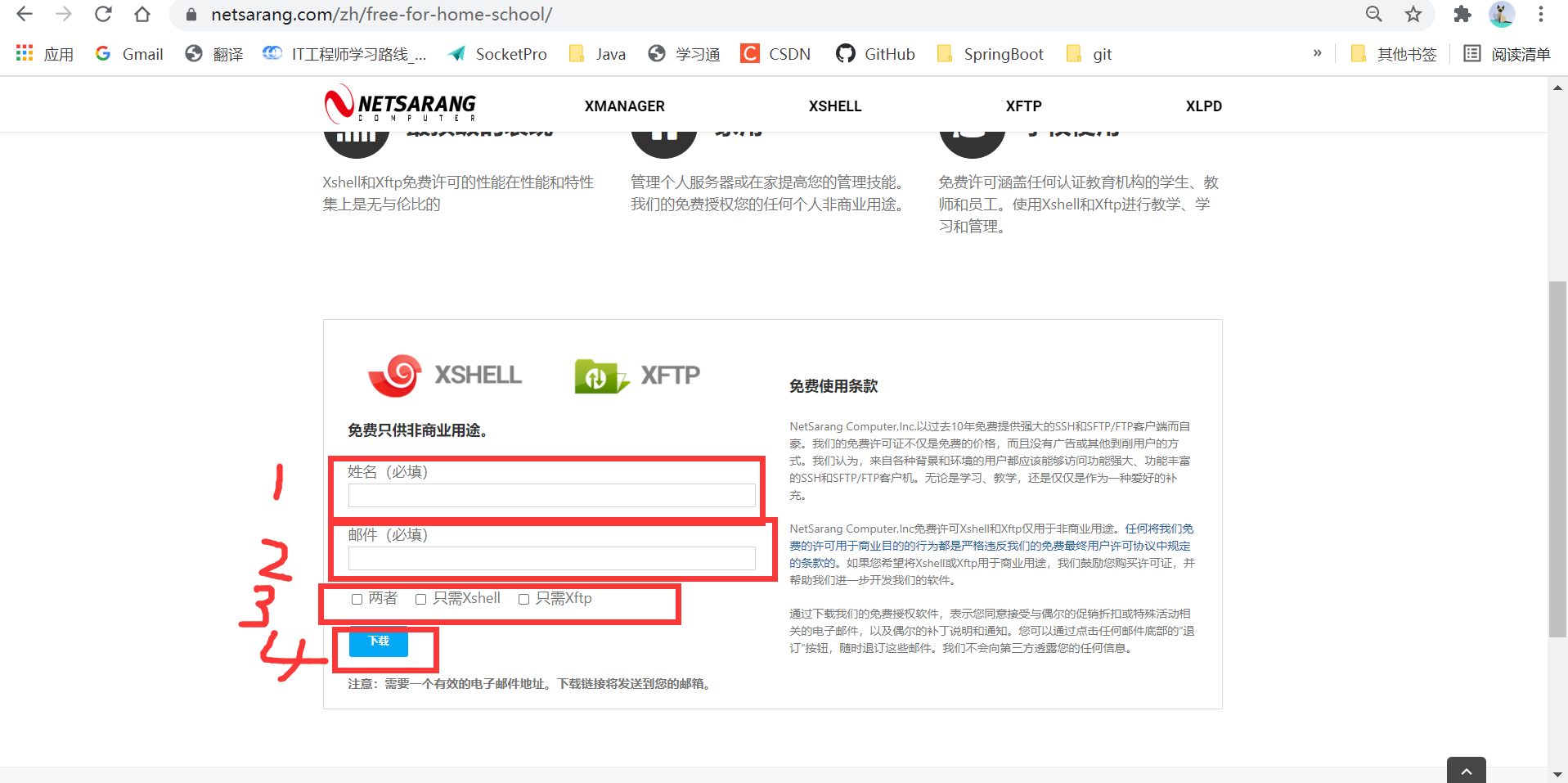Click the blue 下载 button
The image size is (1568, 783).
click(379, 641)
